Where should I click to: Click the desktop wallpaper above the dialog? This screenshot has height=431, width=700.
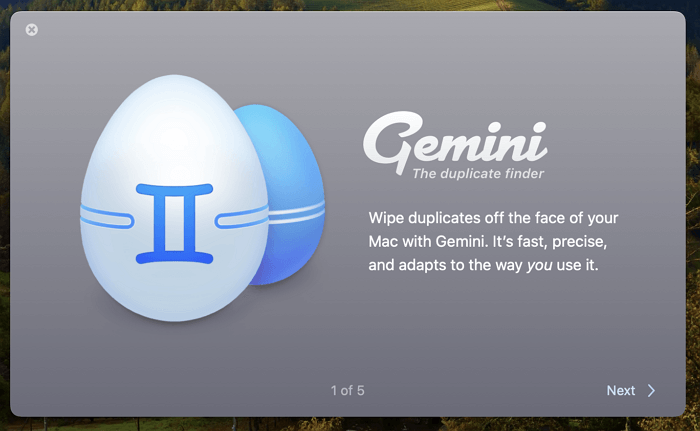click(350, 5)
